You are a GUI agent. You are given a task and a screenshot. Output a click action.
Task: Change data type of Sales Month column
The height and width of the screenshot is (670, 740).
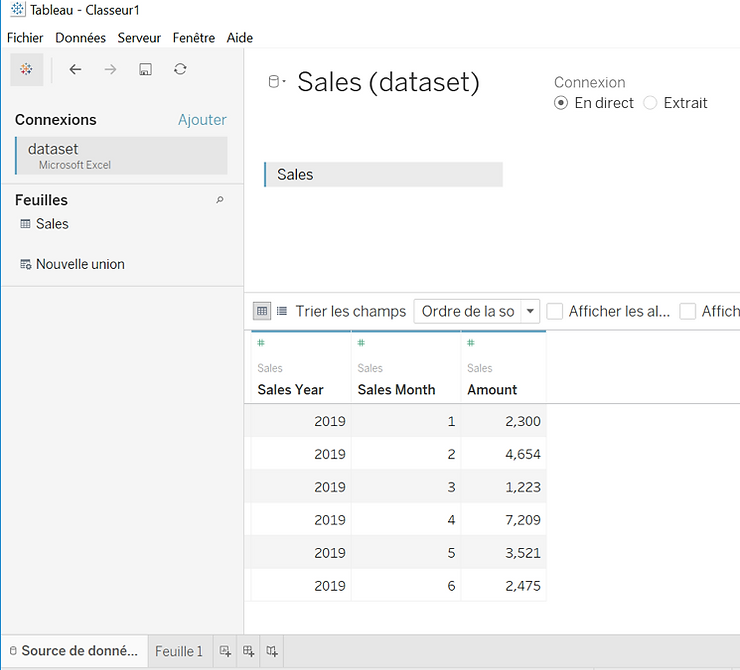click(x=361, y=343)
